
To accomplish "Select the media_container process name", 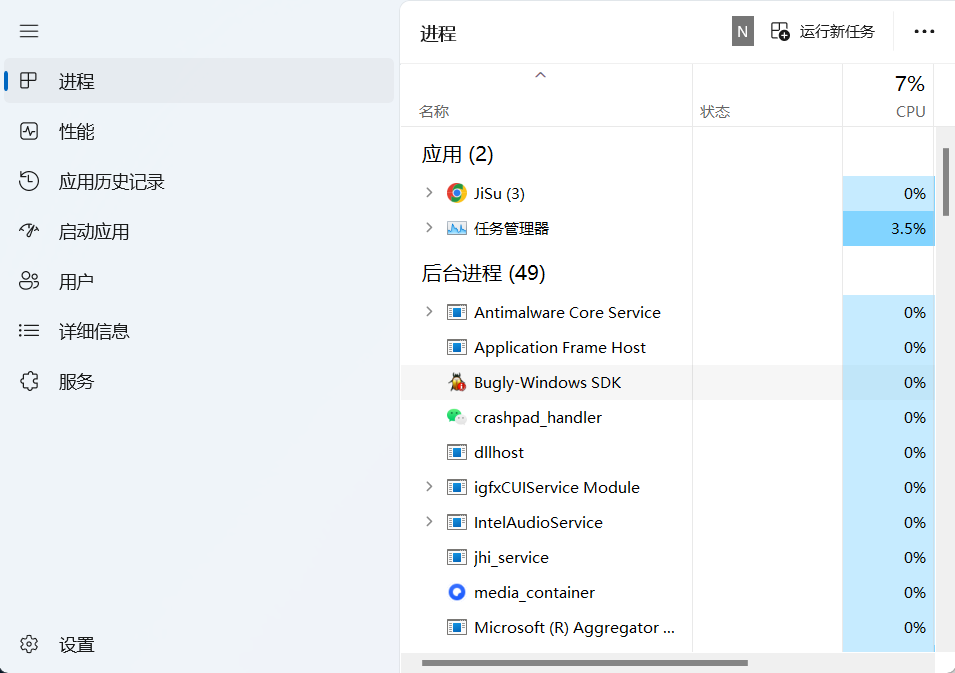I will point(534,593).
